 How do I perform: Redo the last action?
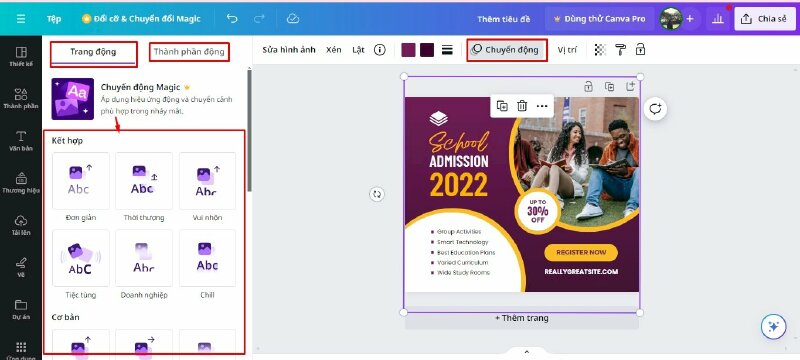[259, 19]
